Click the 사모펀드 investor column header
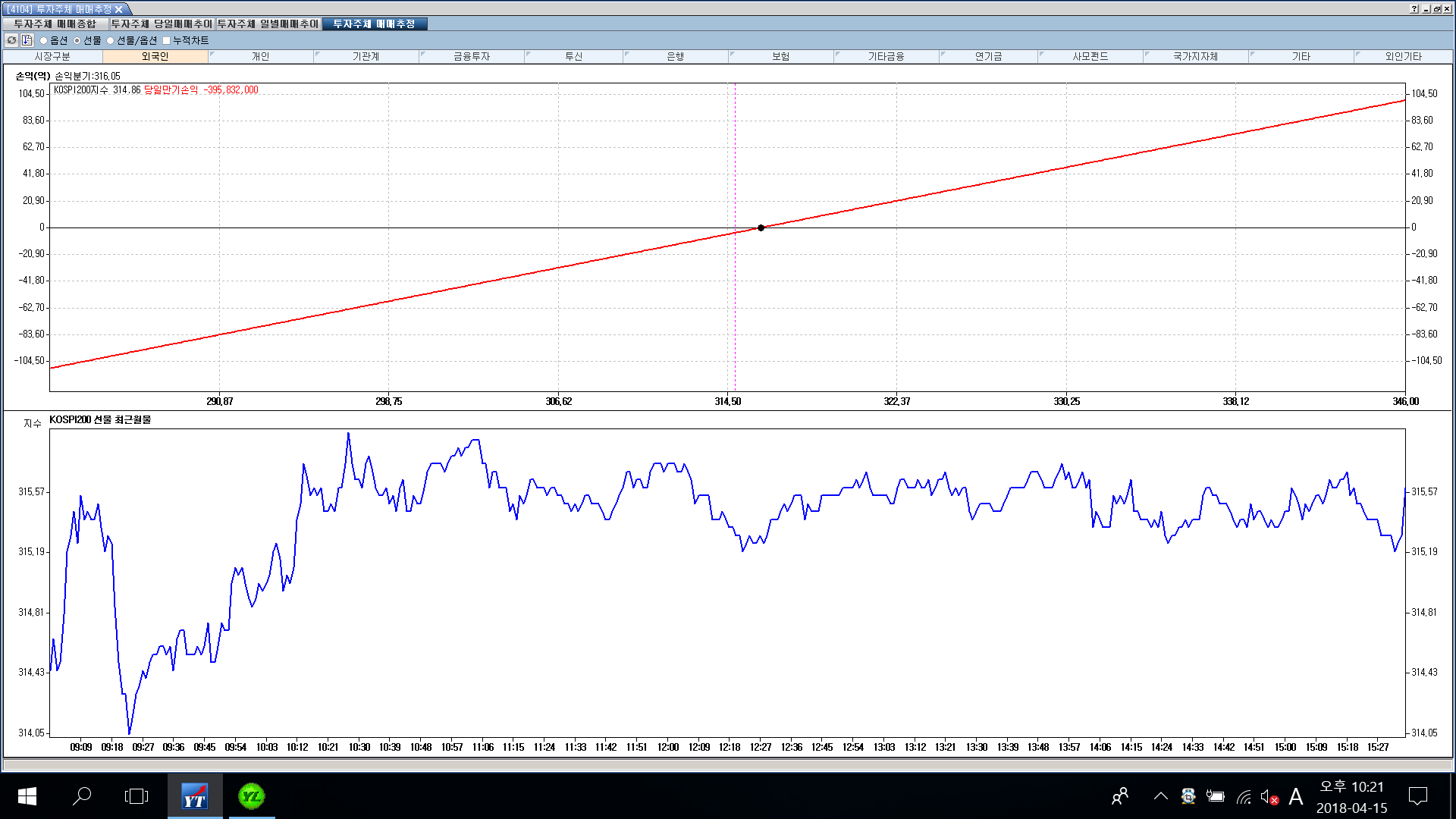The height and width of the screenshot is (819, 1456). click(x=1090, y=57)
